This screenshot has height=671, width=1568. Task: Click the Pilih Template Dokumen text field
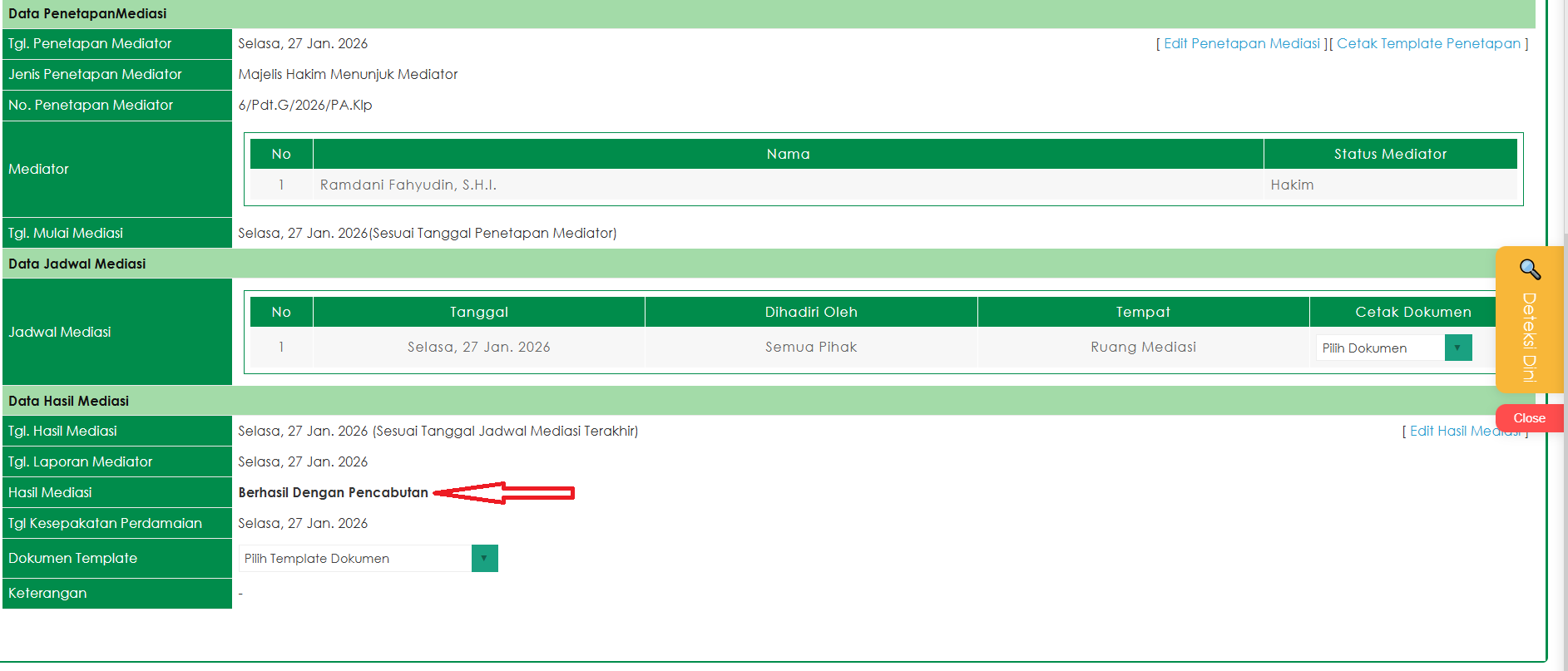[x=355, y=558]
